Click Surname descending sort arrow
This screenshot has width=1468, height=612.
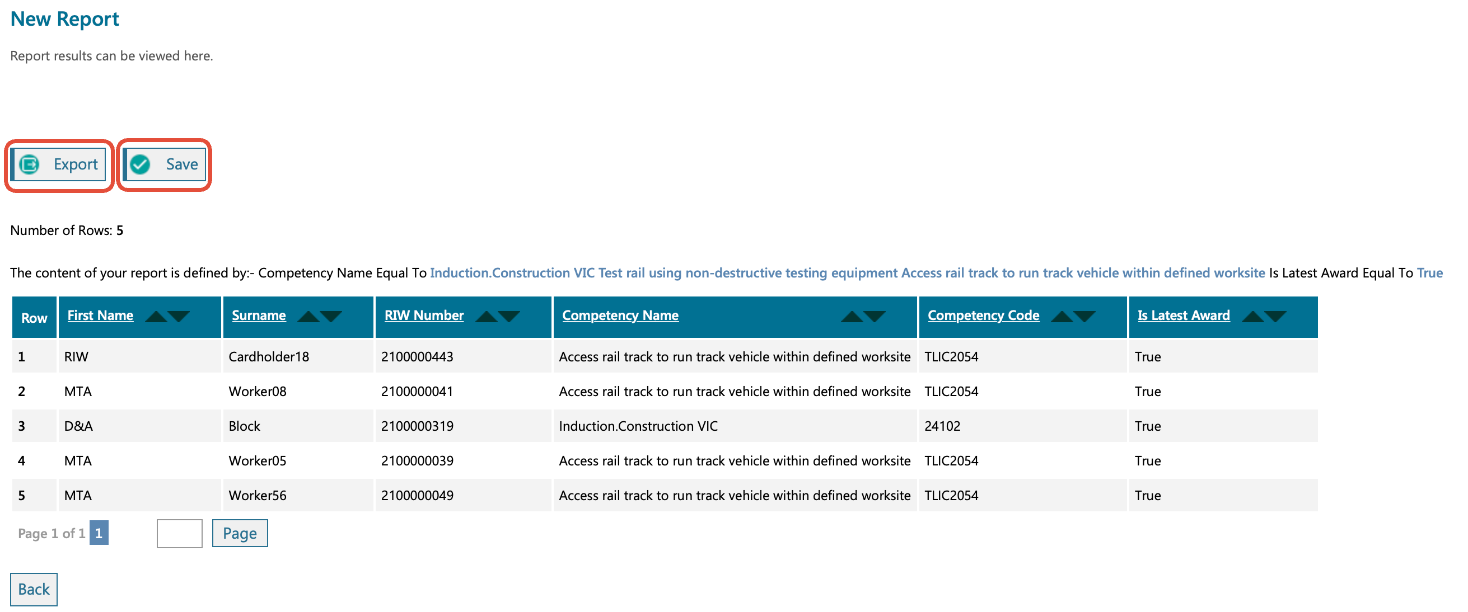click(331, 317)
